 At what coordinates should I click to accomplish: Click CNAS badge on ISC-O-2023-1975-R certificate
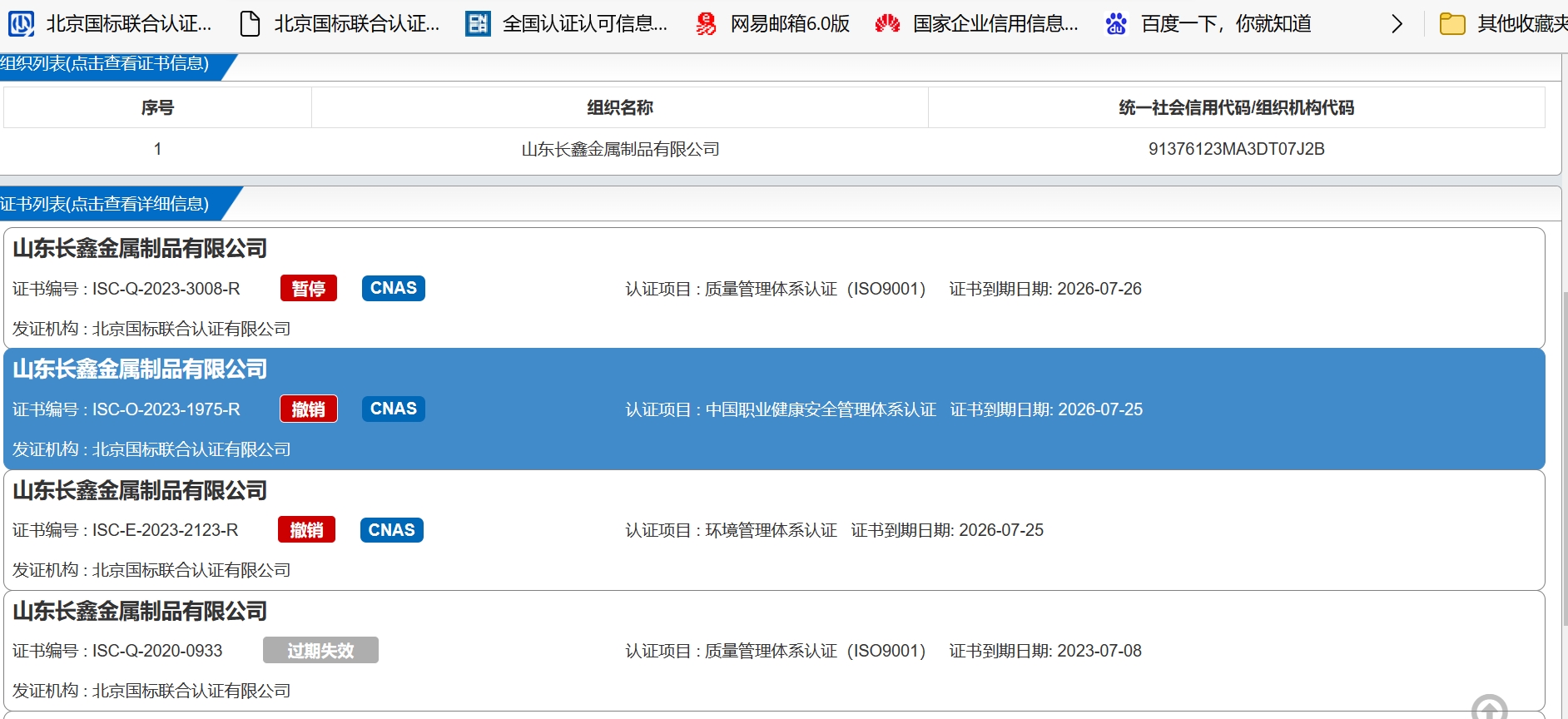(394, 409)
